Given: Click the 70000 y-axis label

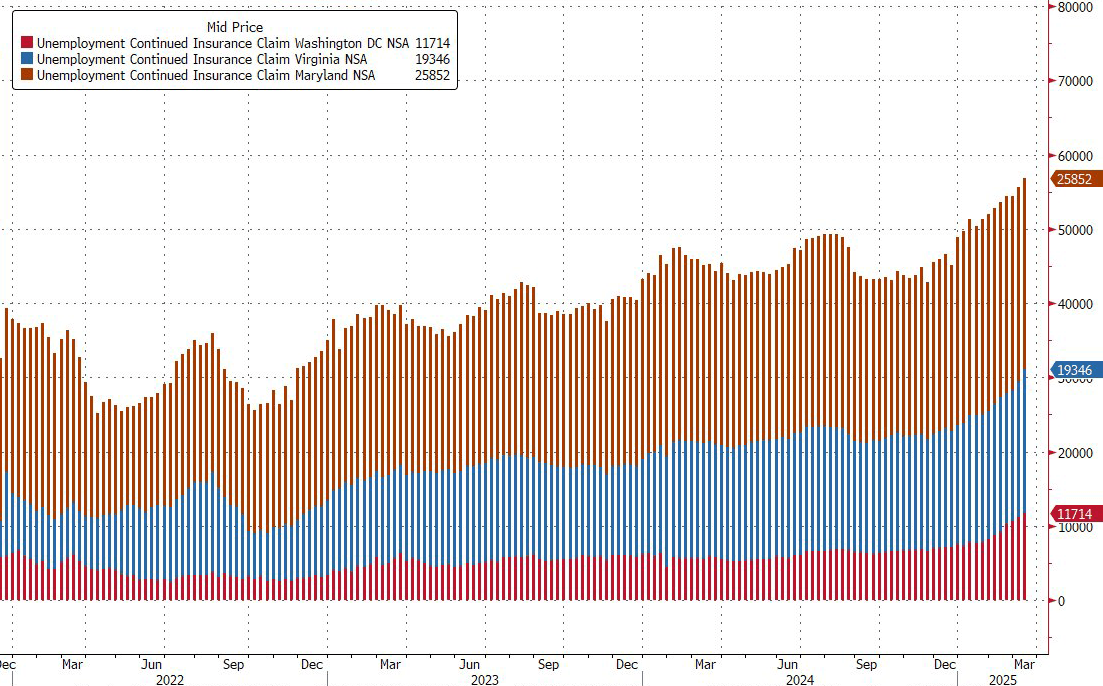Looking at the screenshot, I should (1076, 82).
